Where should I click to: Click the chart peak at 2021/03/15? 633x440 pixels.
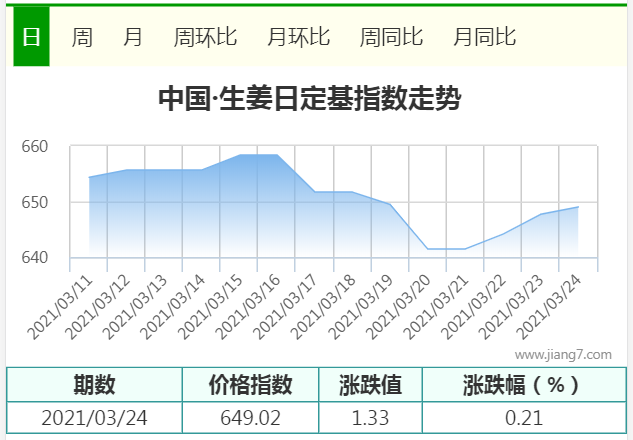[x=239, y=155]
